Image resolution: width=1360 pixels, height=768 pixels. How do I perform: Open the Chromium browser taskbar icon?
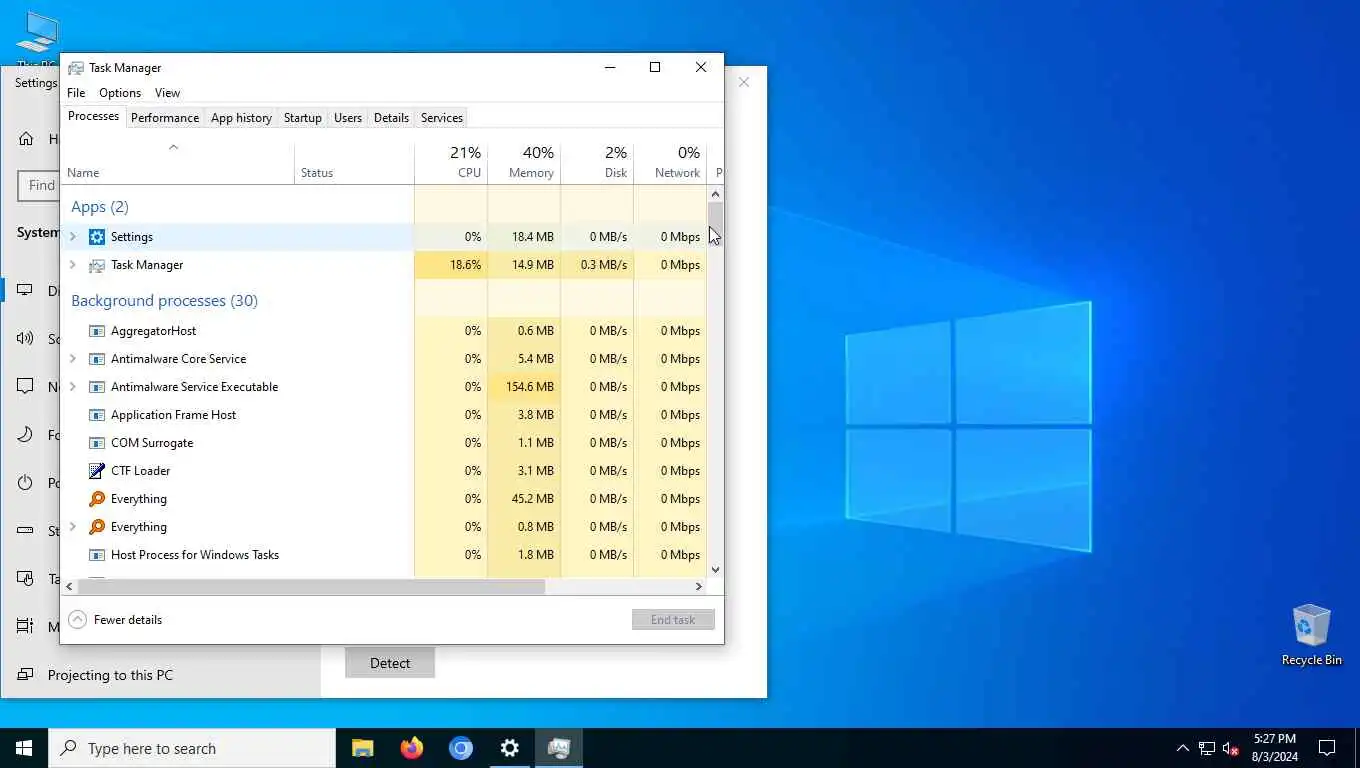pos(460,748)
